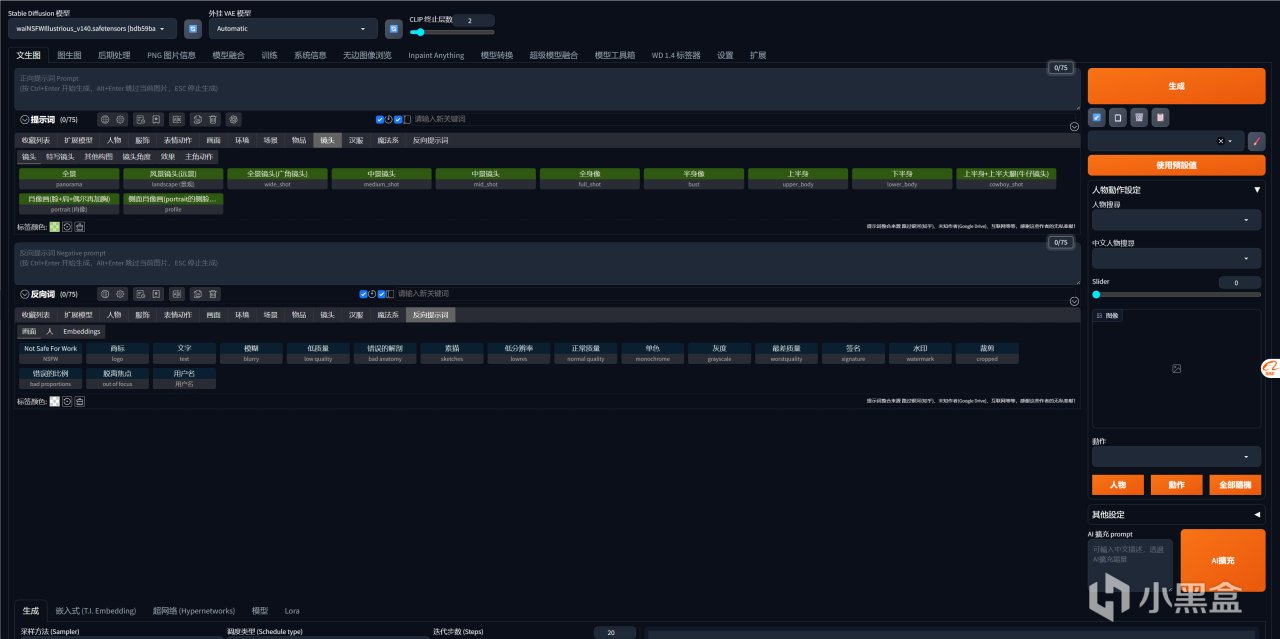Open the WD 1.4 标签器 tab

pos(675,55)
